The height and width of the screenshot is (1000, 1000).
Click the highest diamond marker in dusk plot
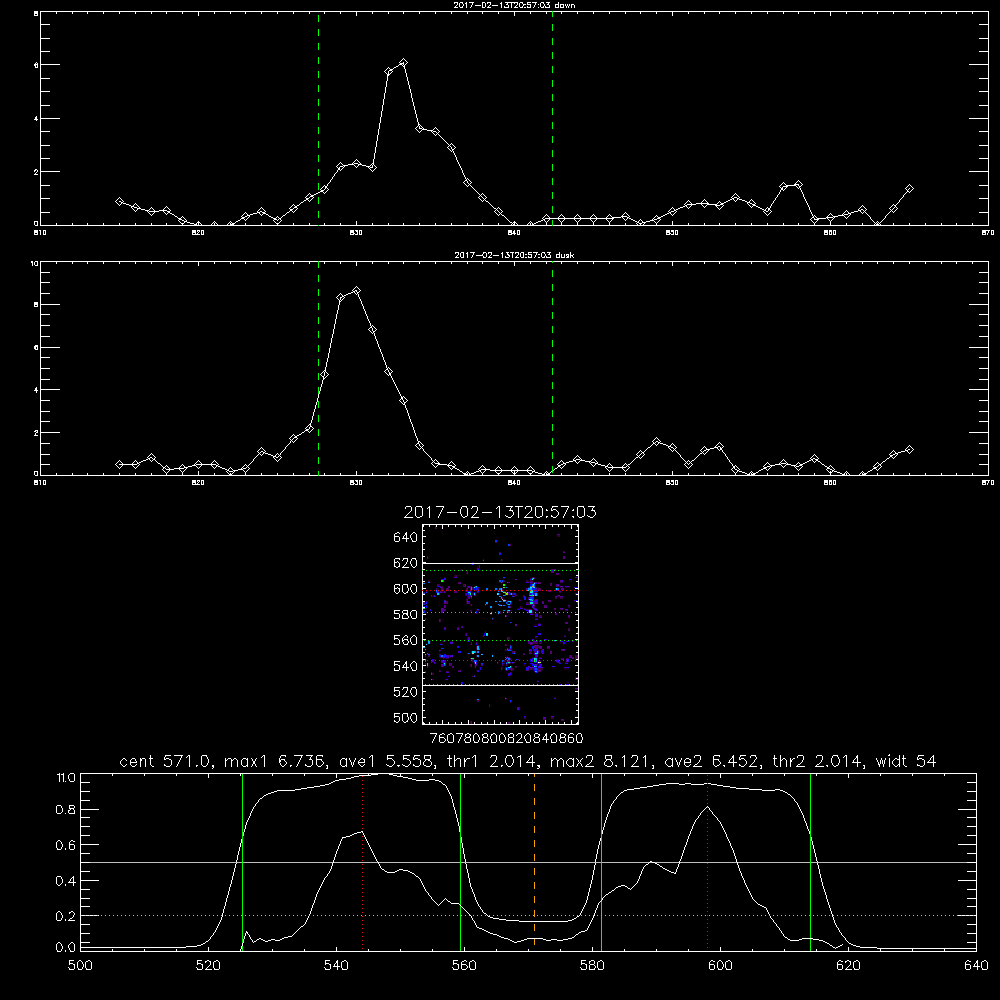357,291
